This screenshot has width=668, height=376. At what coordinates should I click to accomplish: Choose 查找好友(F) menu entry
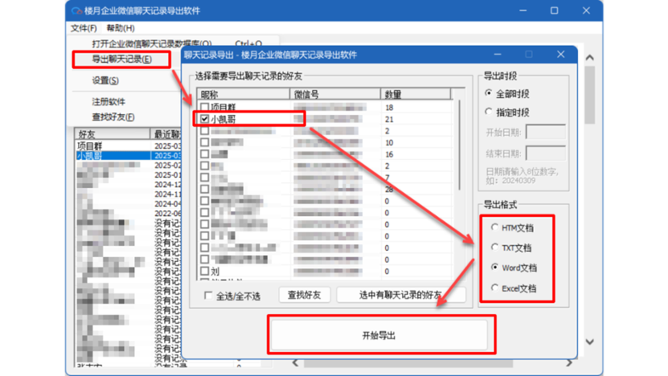pyautogui.click(x=113, y=117)
